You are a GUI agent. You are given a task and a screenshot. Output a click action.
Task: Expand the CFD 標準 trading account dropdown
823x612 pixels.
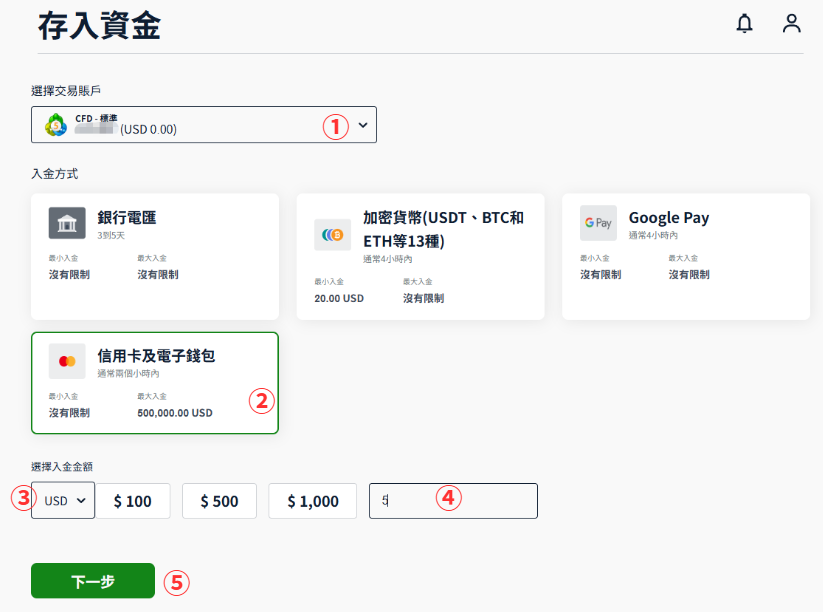coord(204,124)
